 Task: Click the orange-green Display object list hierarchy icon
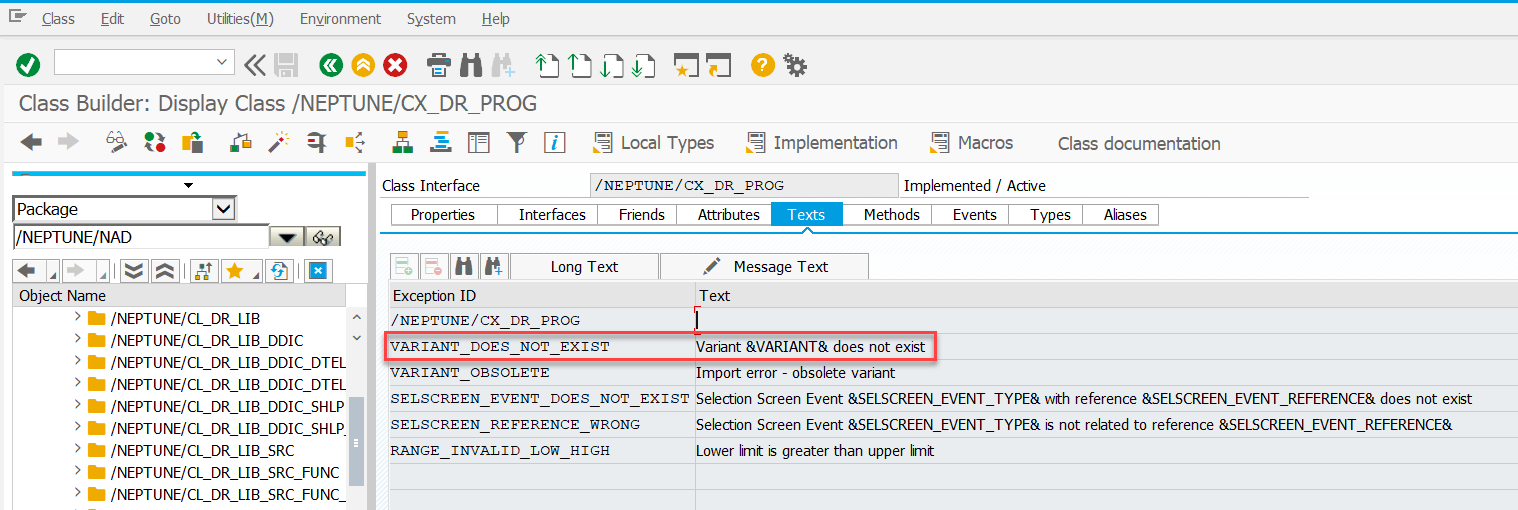[x=403, y=143]
